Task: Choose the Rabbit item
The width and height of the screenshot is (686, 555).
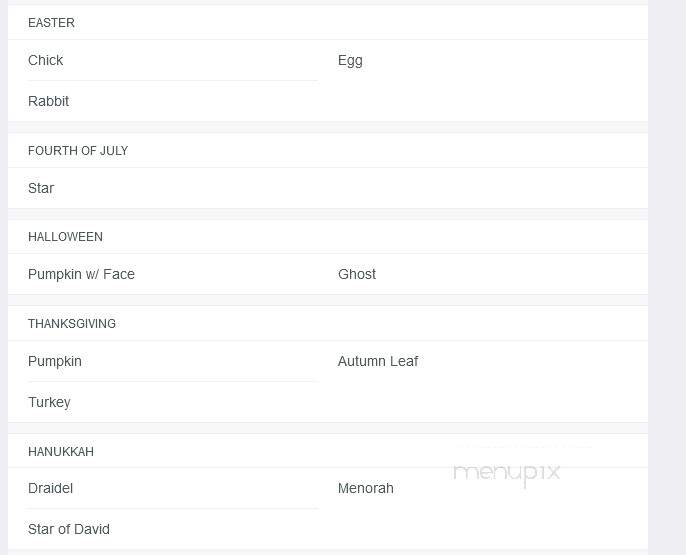Action: point(48,101)
